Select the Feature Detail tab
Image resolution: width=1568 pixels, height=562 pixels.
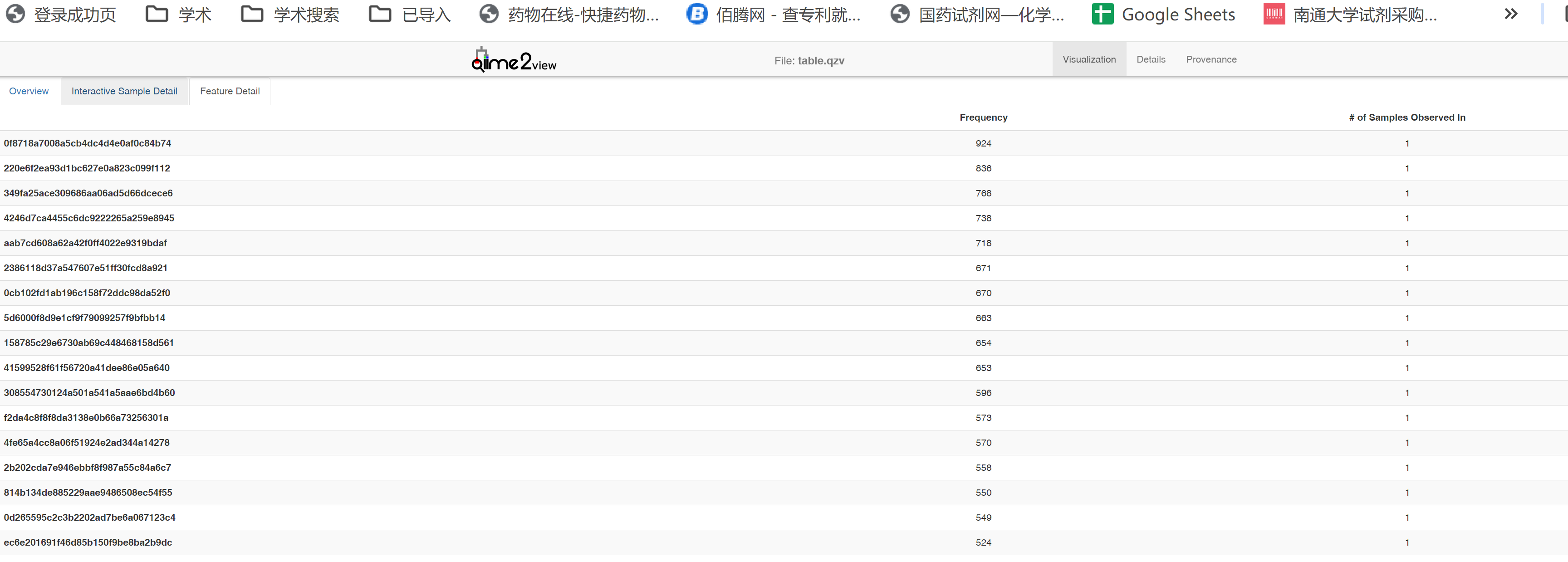point(230,91)
